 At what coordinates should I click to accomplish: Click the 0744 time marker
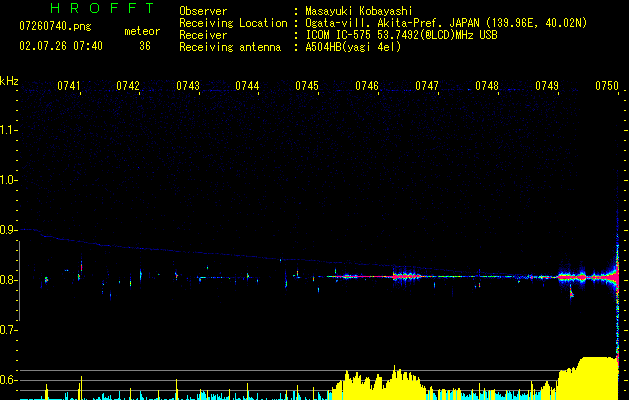click(x=247, y=86)
